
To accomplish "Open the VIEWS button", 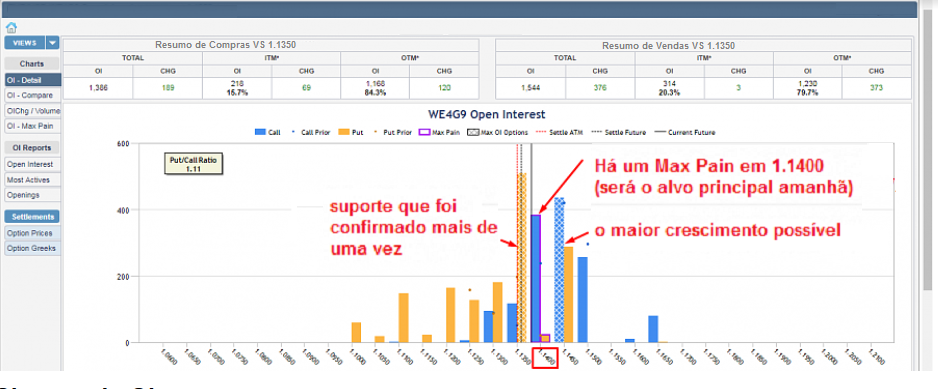I will (25, 43).
